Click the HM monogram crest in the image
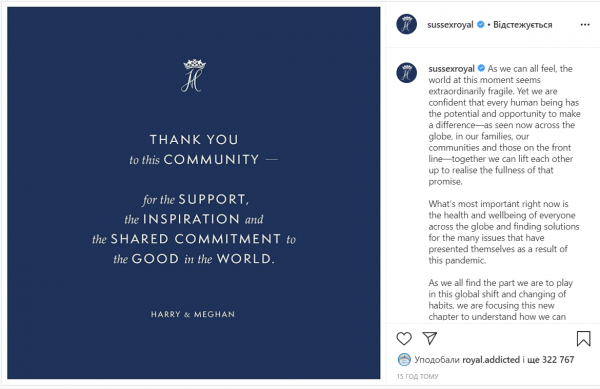This screenshot has width=600, height=389. tap(194, 76)
